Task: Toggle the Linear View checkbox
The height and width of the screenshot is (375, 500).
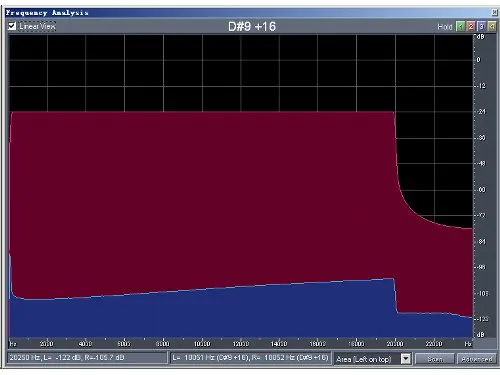Action: 12,26
